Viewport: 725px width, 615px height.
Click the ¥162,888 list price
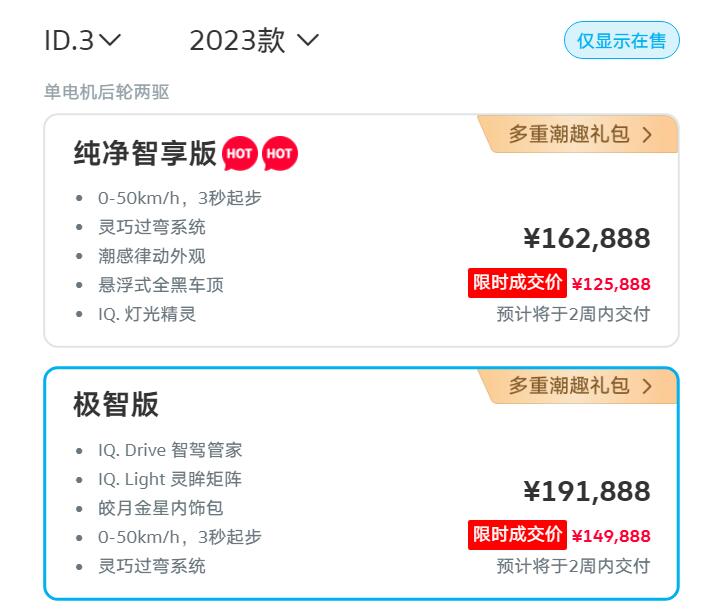[587, 239]
